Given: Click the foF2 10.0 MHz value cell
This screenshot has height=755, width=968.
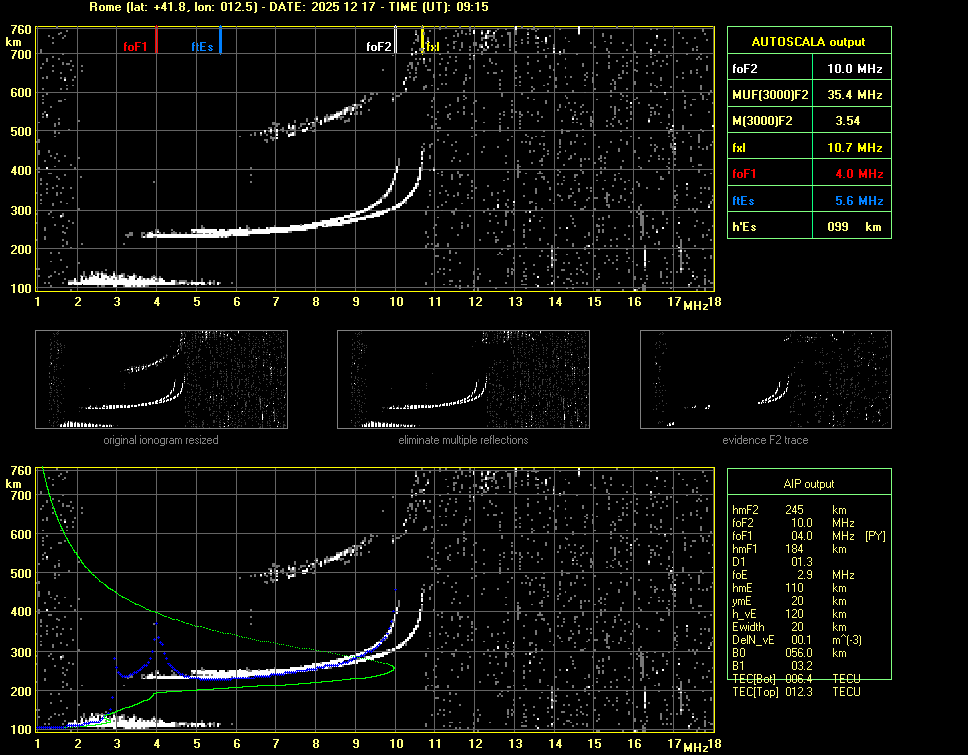Looking at the screenshot, I should pyautogui.click(x=853, y=68).
